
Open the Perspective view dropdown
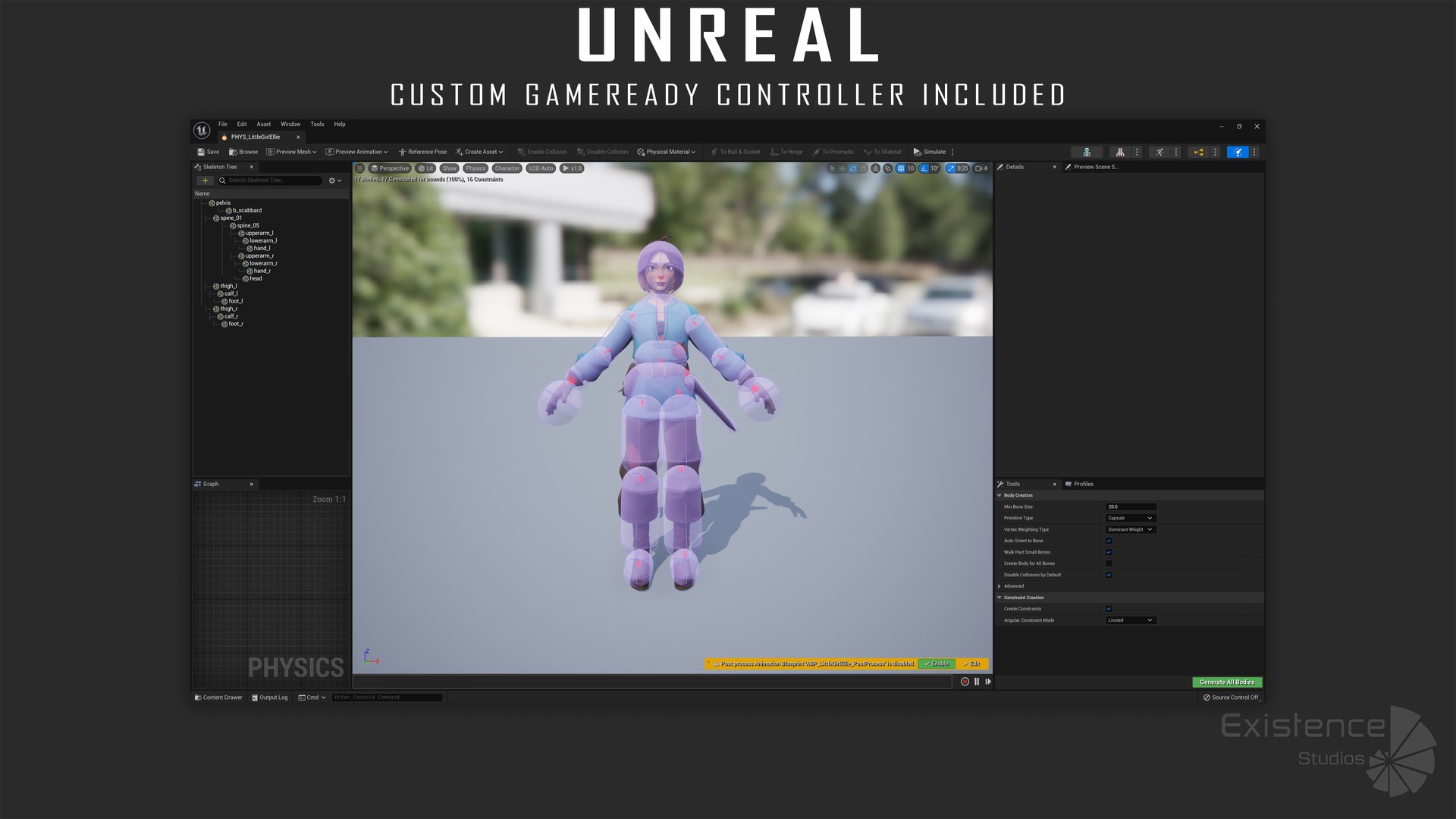click(390, 168)
